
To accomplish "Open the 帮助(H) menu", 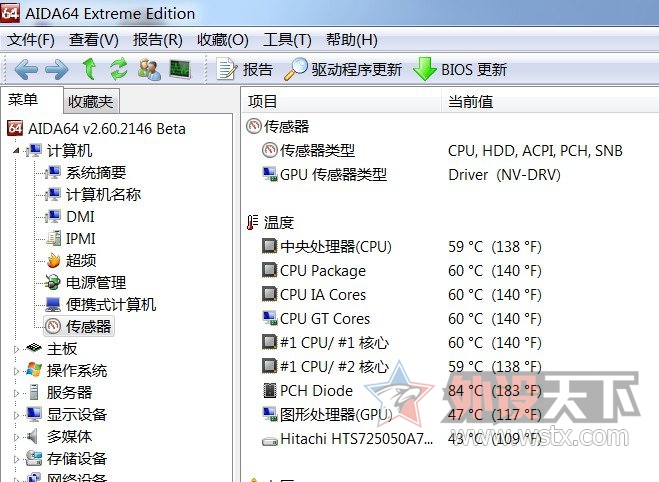I will (352, 40).
